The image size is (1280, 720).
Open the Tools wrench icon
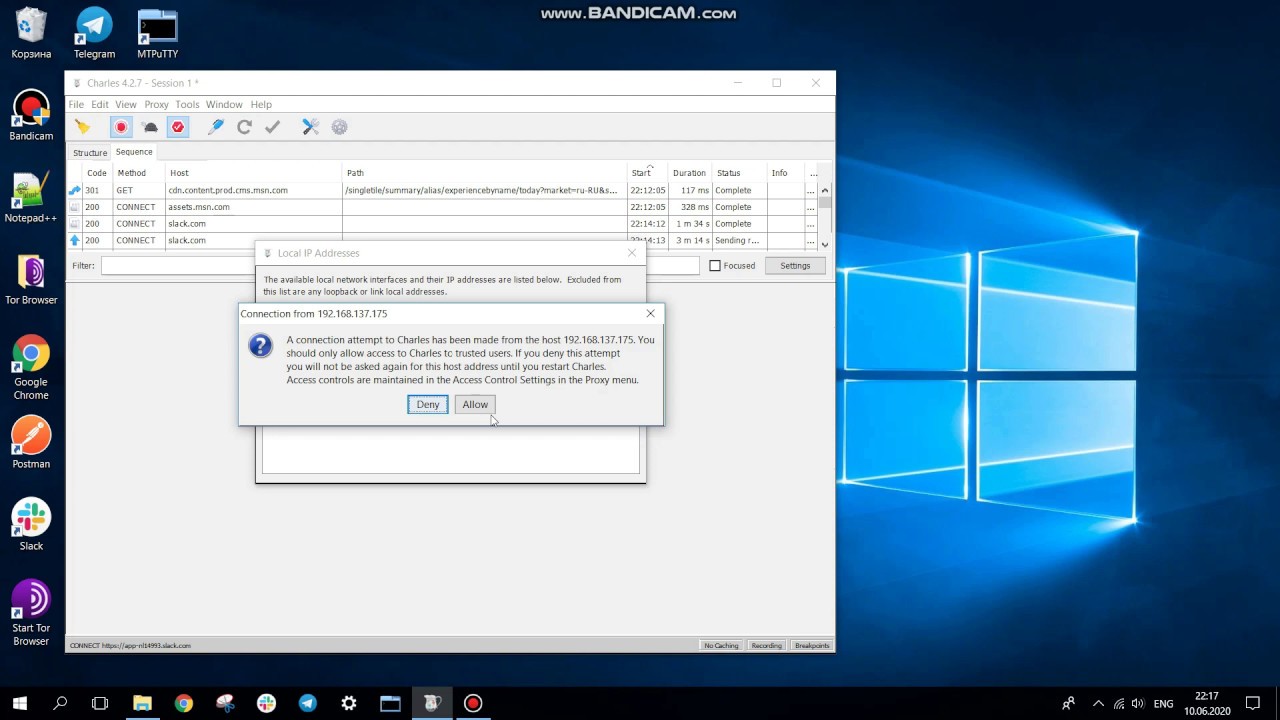pos(311,127)
